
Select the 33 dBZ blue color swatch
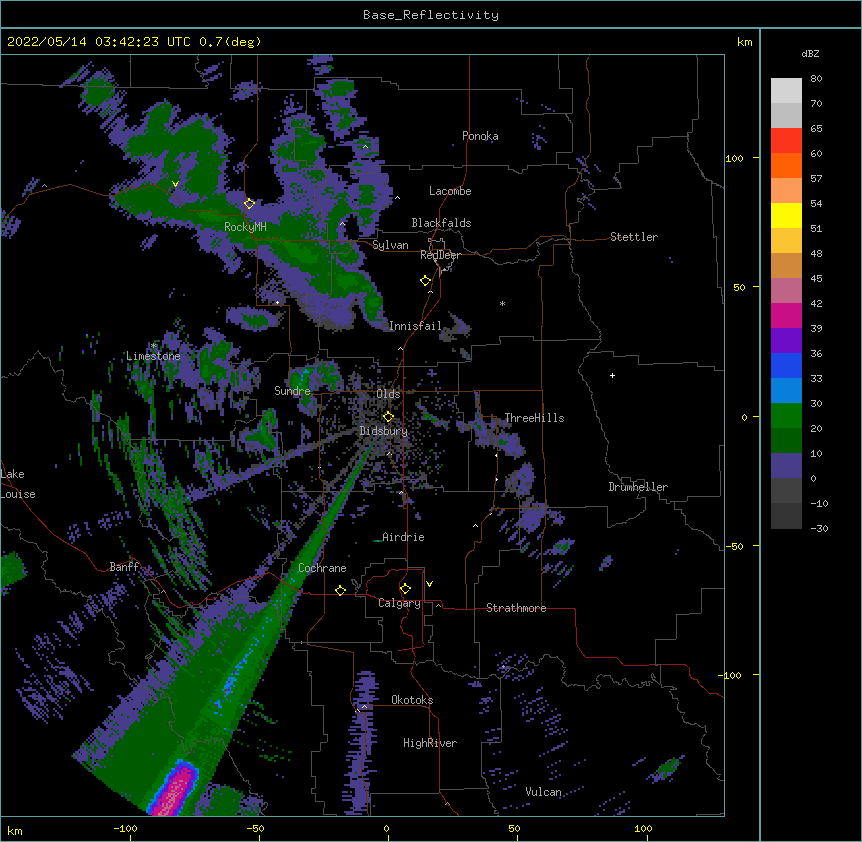(x=786, y=390)
